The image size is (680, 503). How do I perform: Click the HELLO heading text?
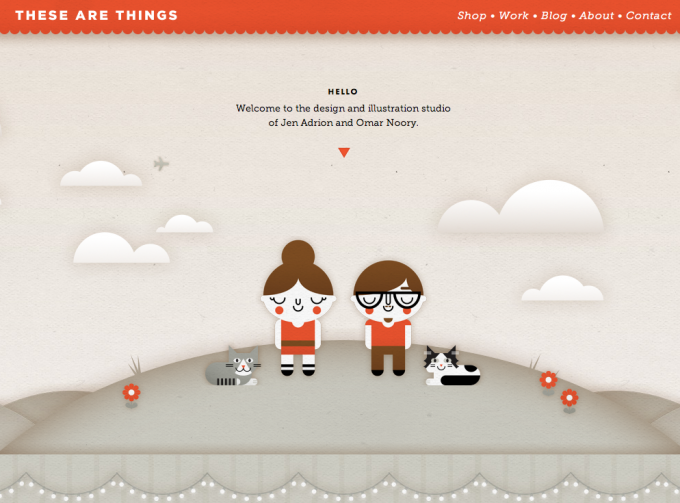click(343, 91)
